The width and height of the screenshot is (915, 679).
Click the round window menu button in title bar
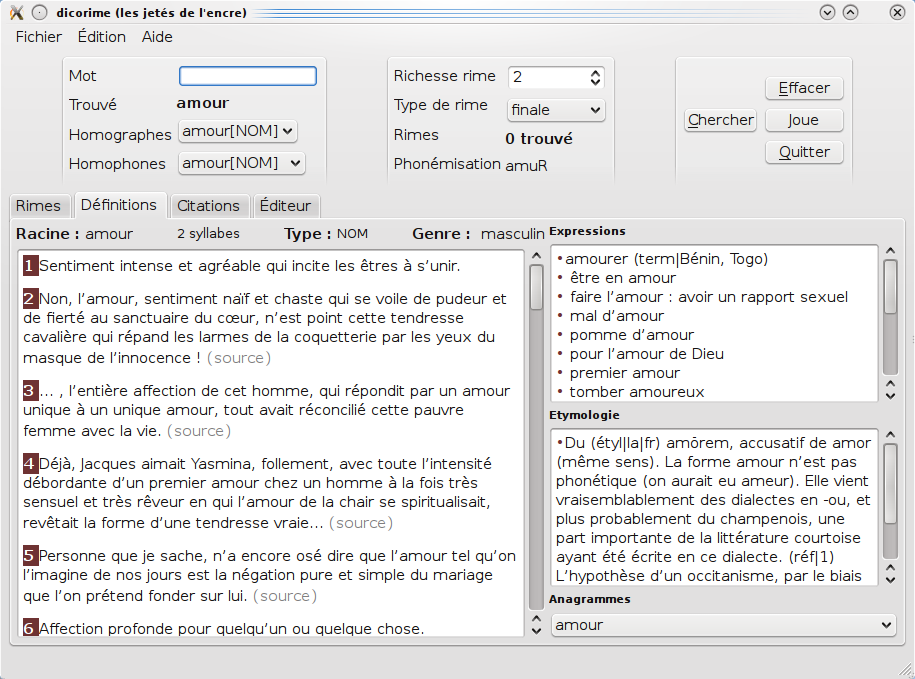[x=39, y=12]
